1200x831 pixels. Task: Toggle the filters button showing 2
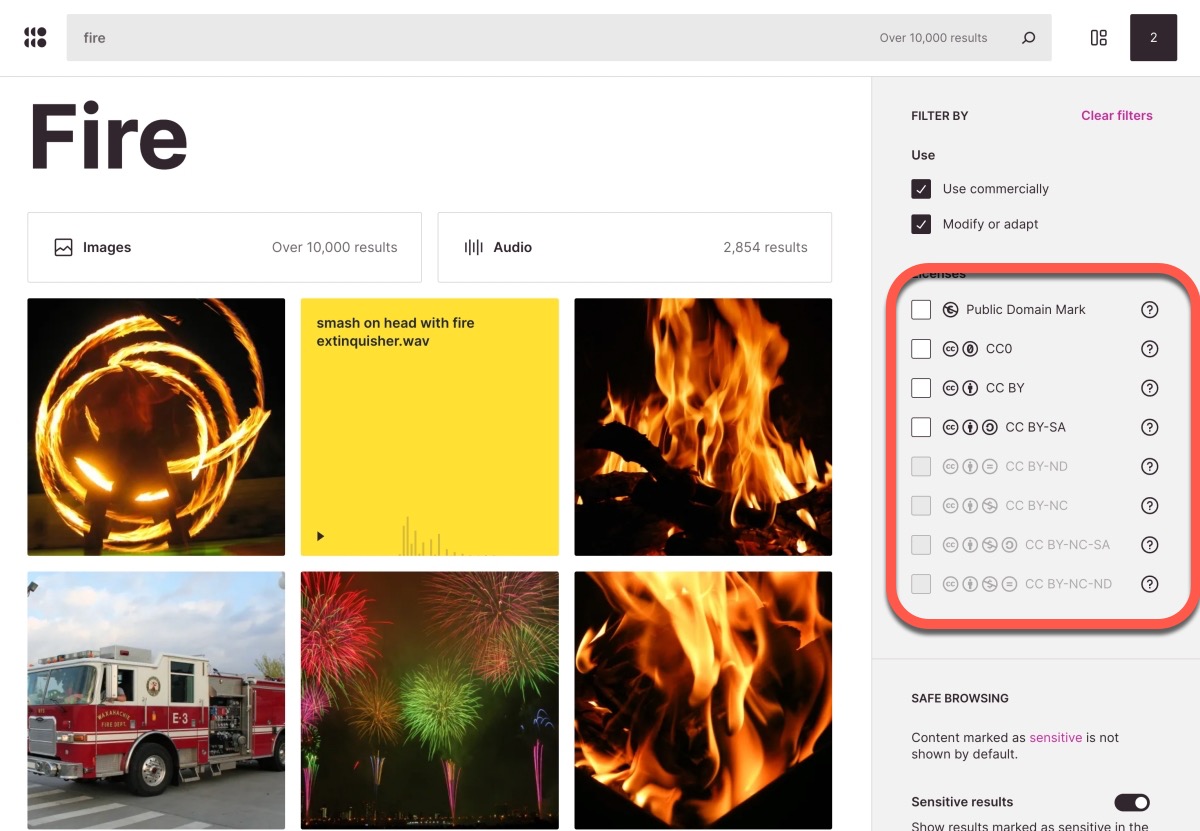point(1153,38)
